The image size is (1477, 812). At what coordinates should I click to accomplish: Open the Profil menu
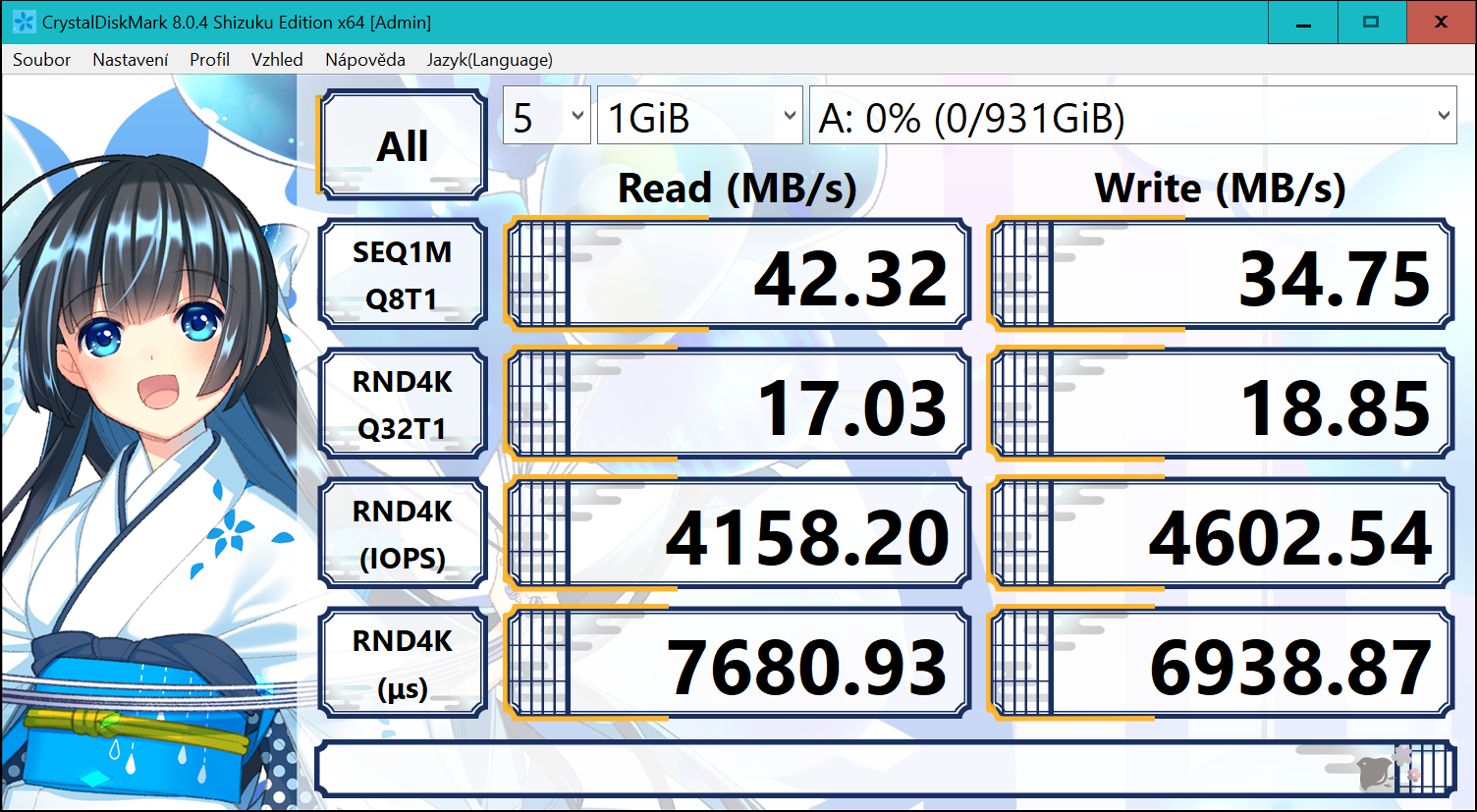tap(209, 60)
